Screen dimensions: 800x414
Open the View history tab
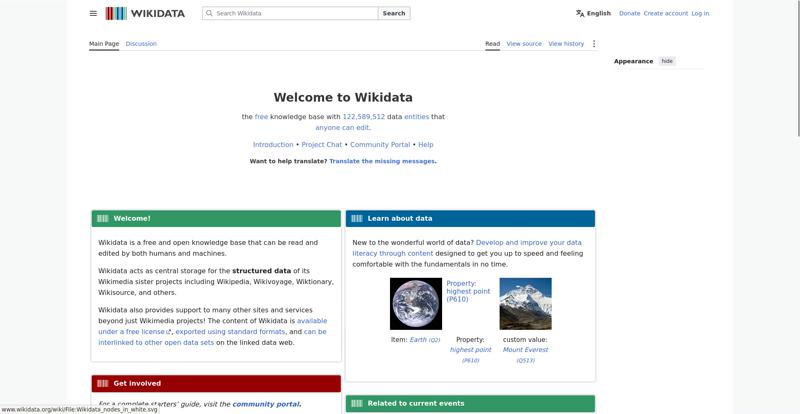pyautogui.click(x=566, y=44)
